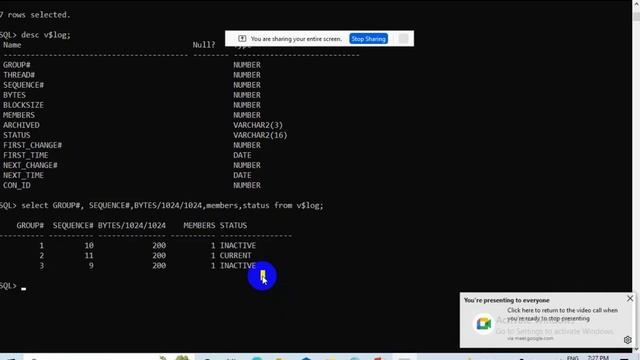
Task: Click the CURRENT status in group 2 row
Action: pos(236,256)
